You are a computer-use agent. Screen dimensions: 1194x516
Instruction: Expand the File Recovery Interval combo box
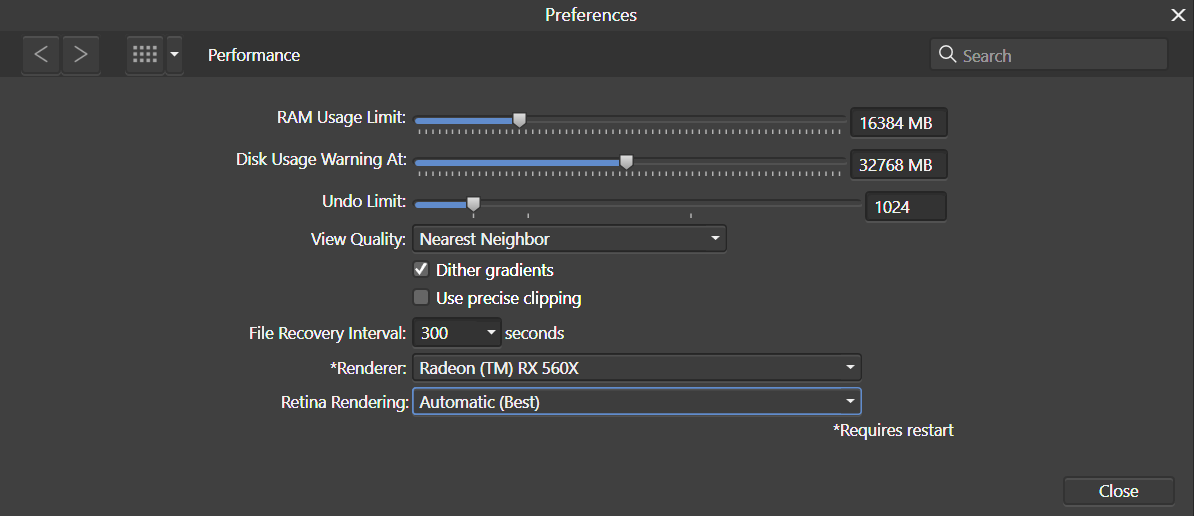coord(457,333)
